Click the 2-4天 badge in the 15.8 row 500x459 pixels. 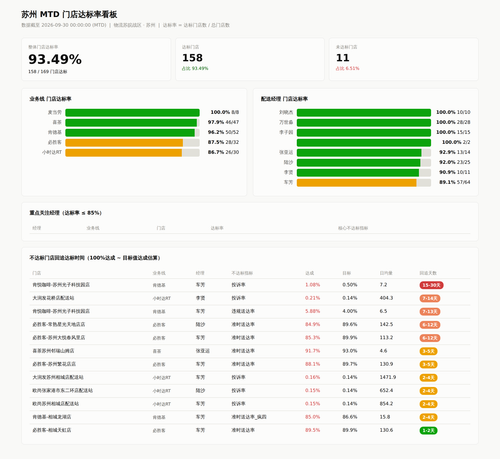428,417
